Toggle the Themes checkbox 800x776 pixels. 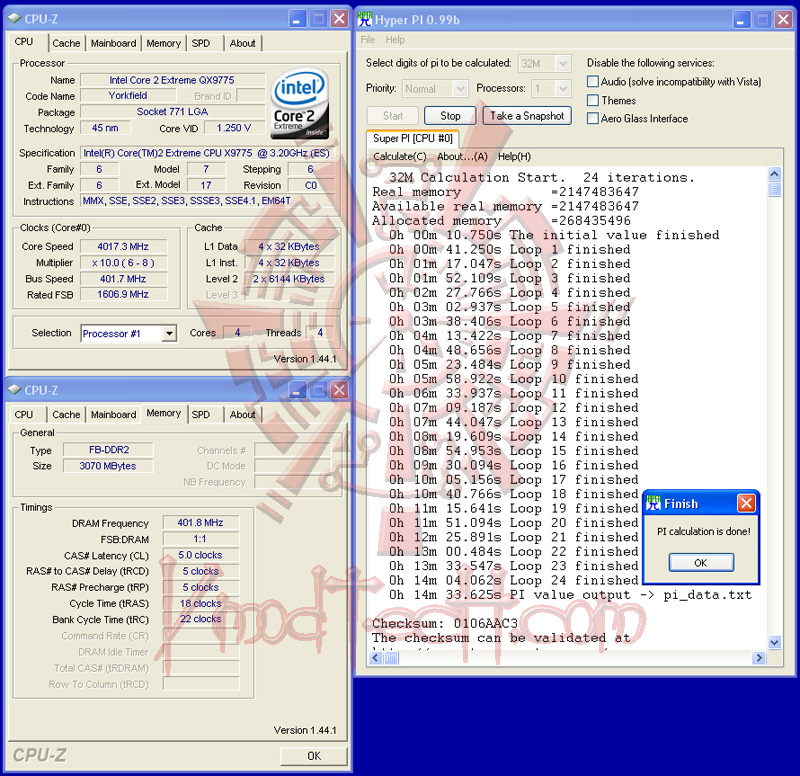593,100
